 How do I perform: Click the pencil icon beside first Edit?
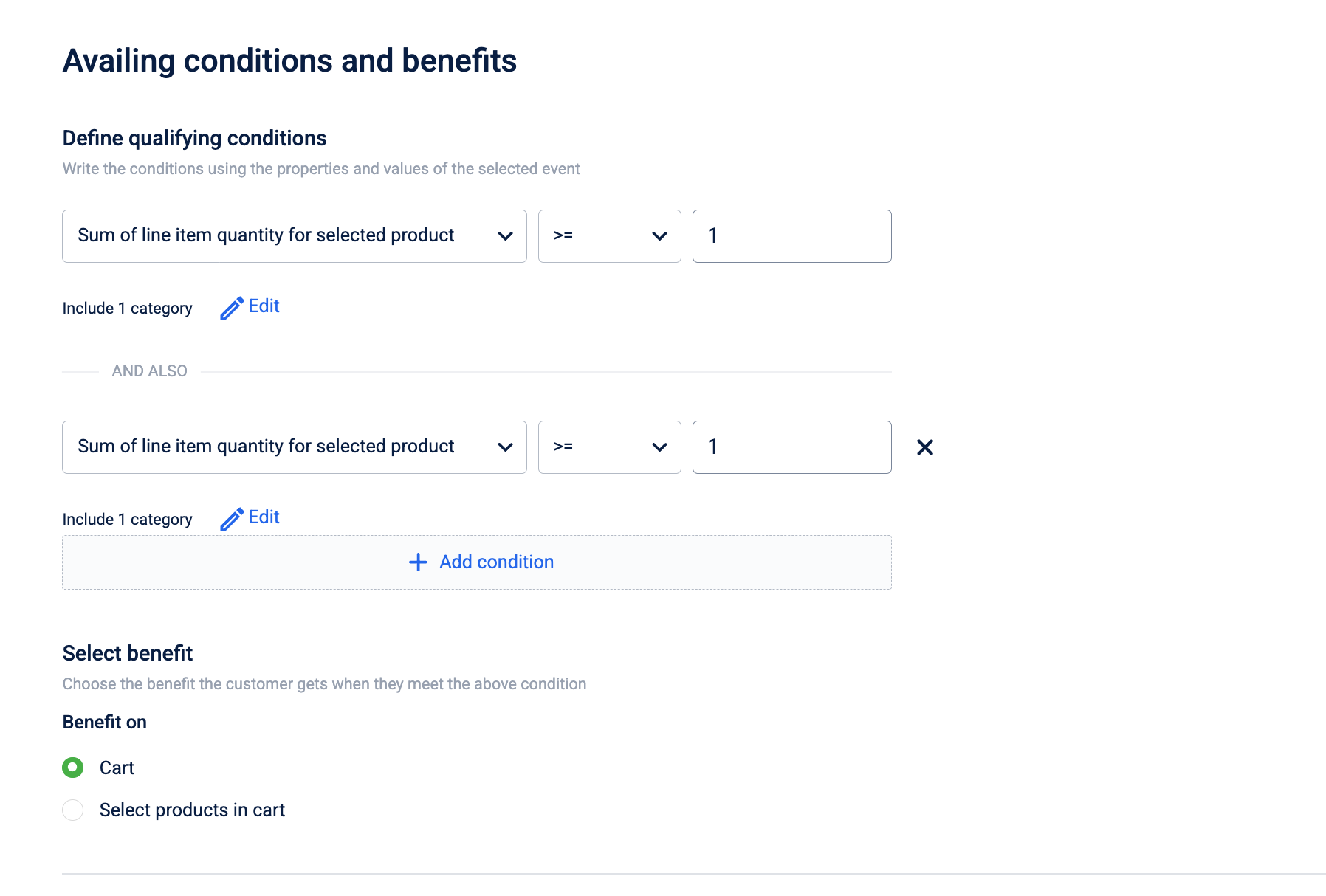click(x=231, y=308)
